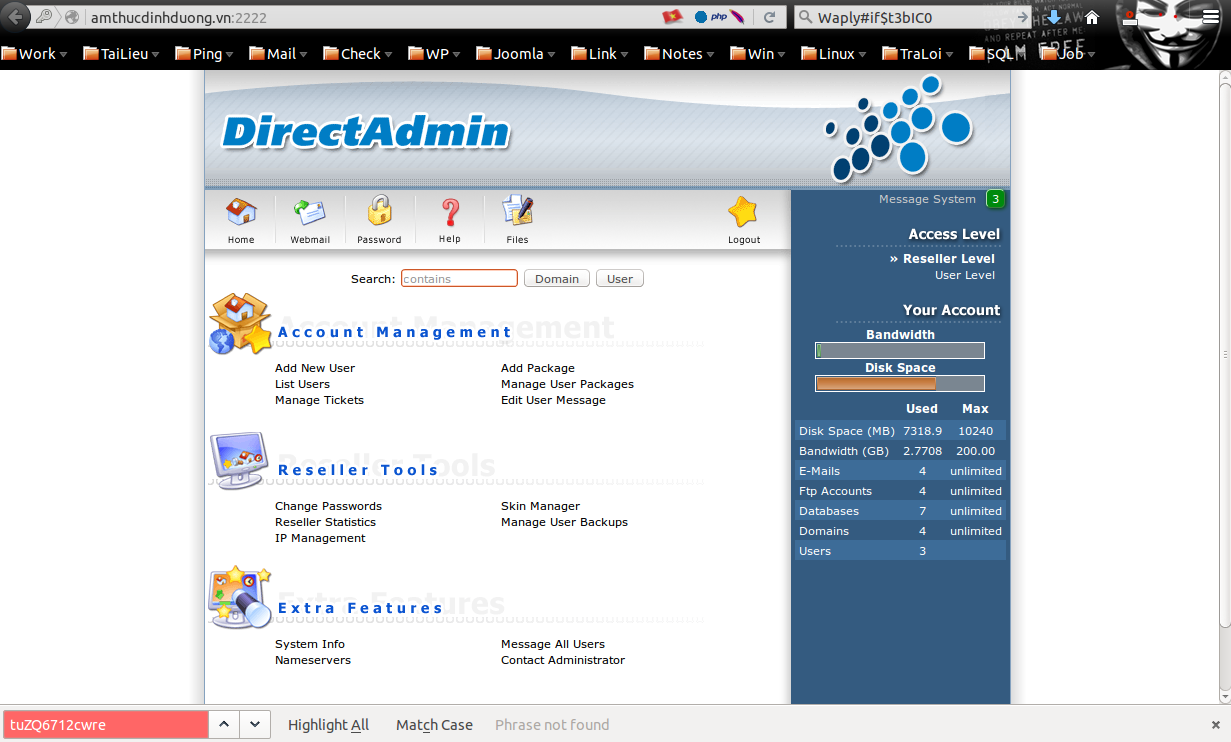Expand the Work bookmarks folder
This screenshot has height=742, width=1231.
[34, 54]
